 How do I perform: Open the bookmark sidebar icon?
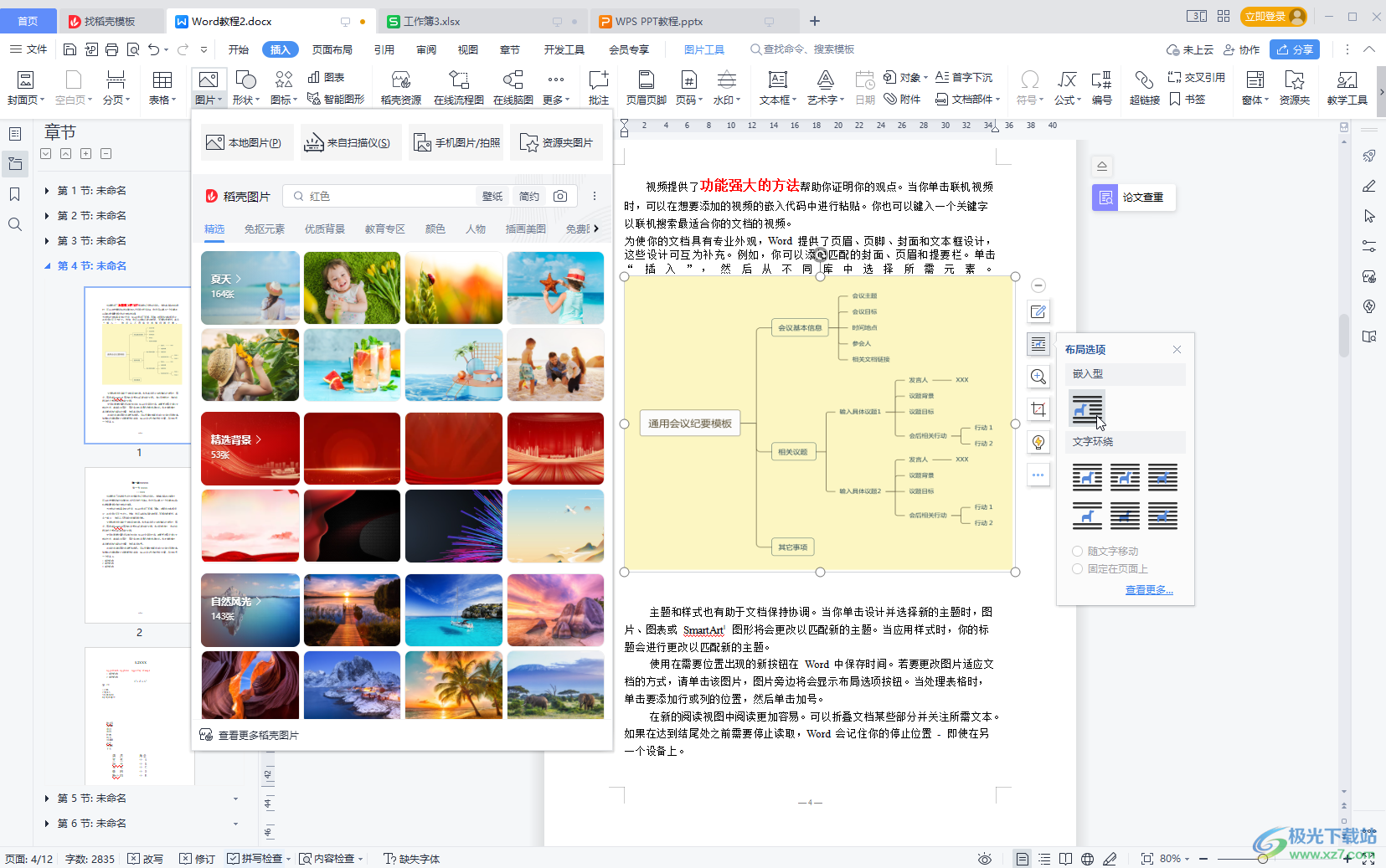[x=15, y=194]
